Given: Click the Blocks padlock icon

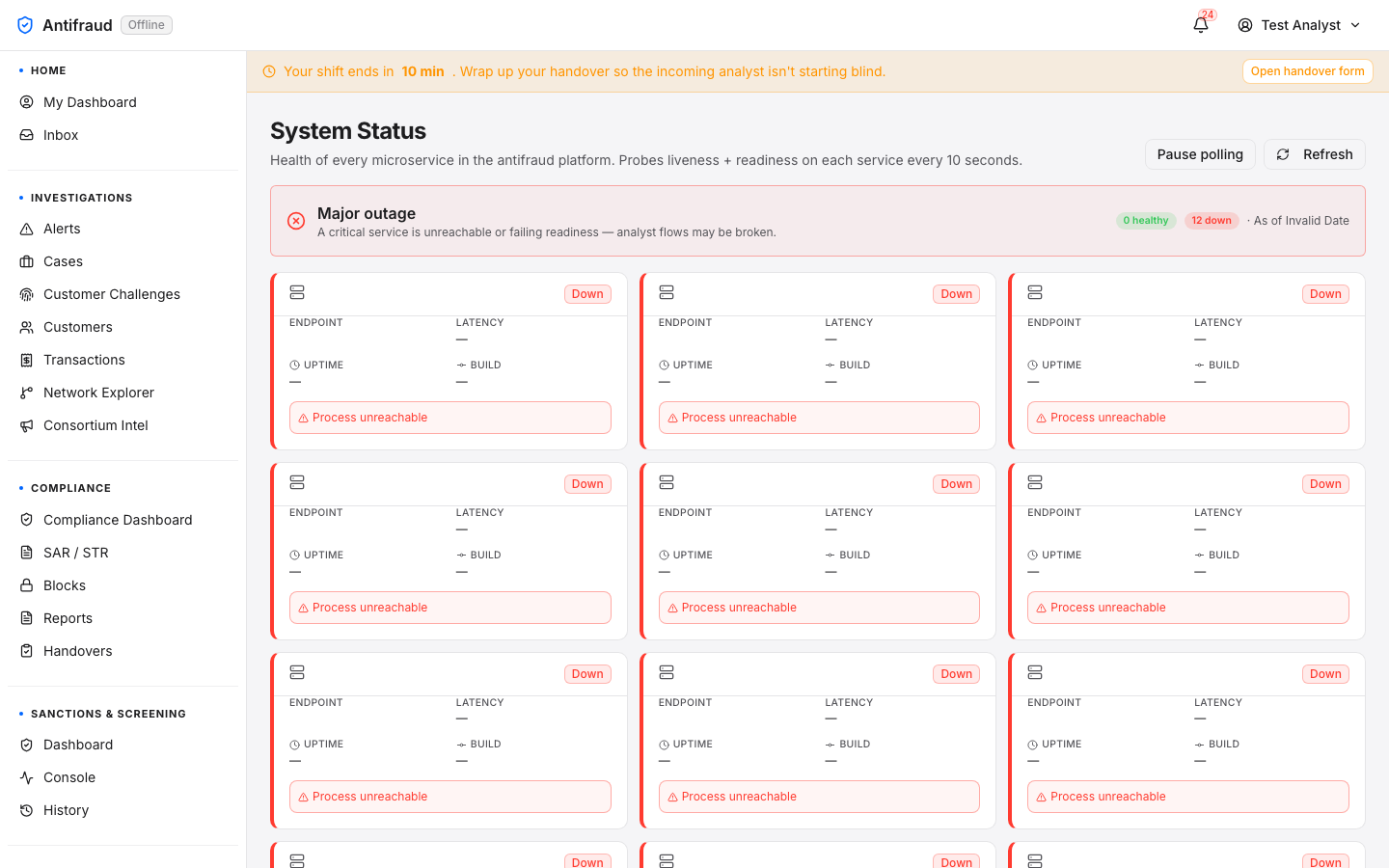Looking at the screenshot, I should click(27, 585).
